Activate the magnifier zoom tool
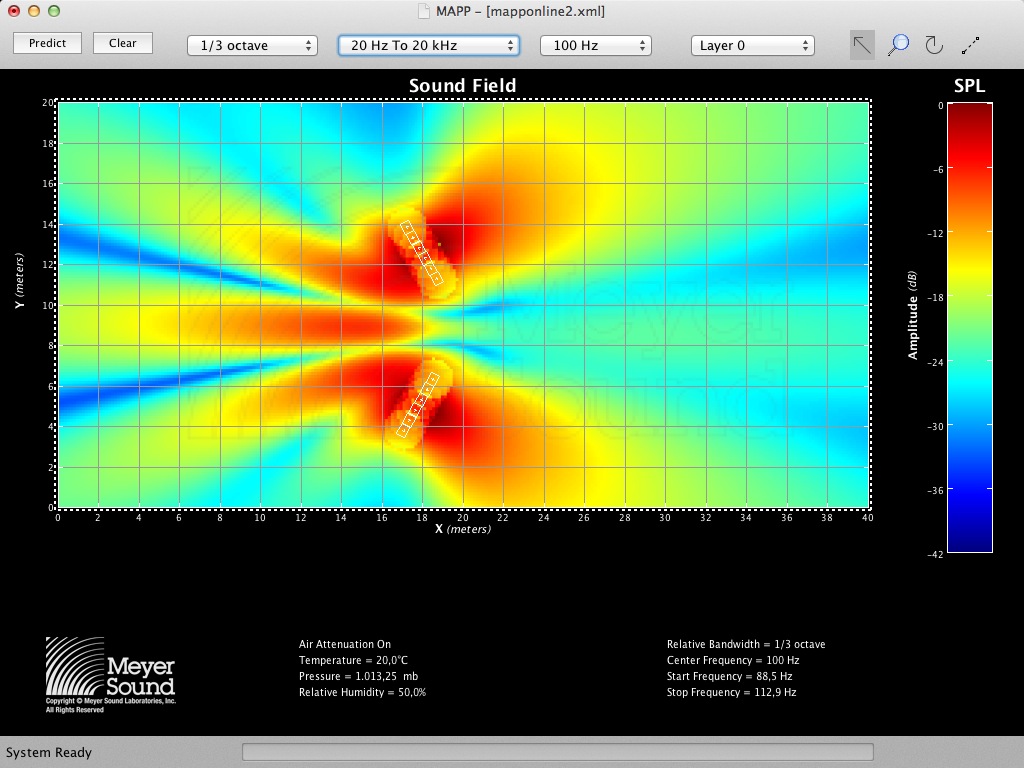The image size is (1024, 768). (899, 45)
